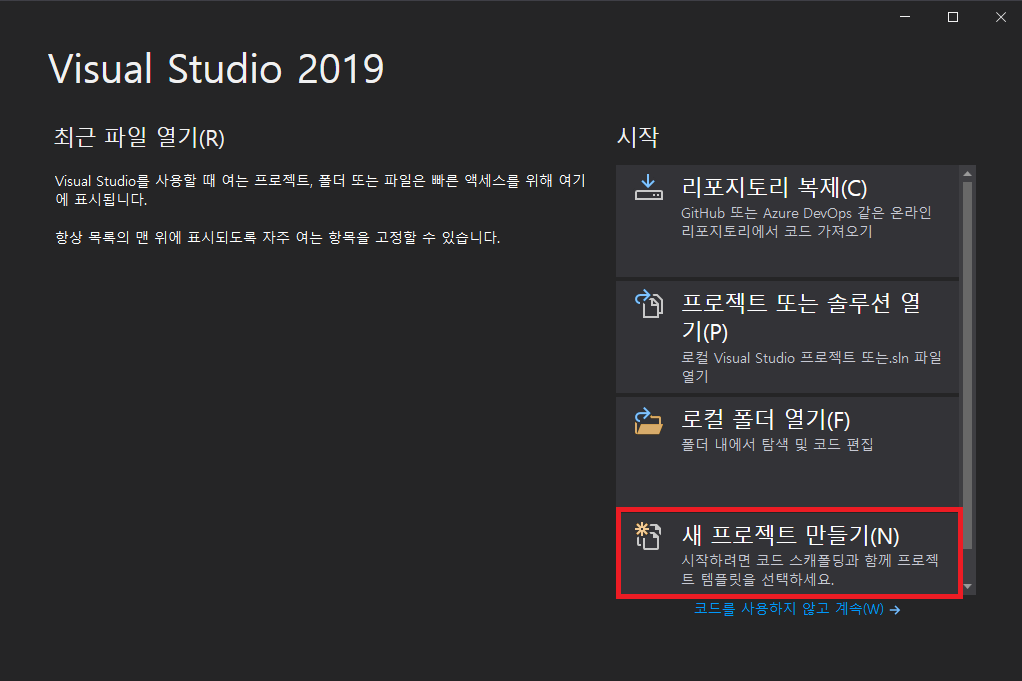Click the 시작 heading text

(x=637, y=137)
